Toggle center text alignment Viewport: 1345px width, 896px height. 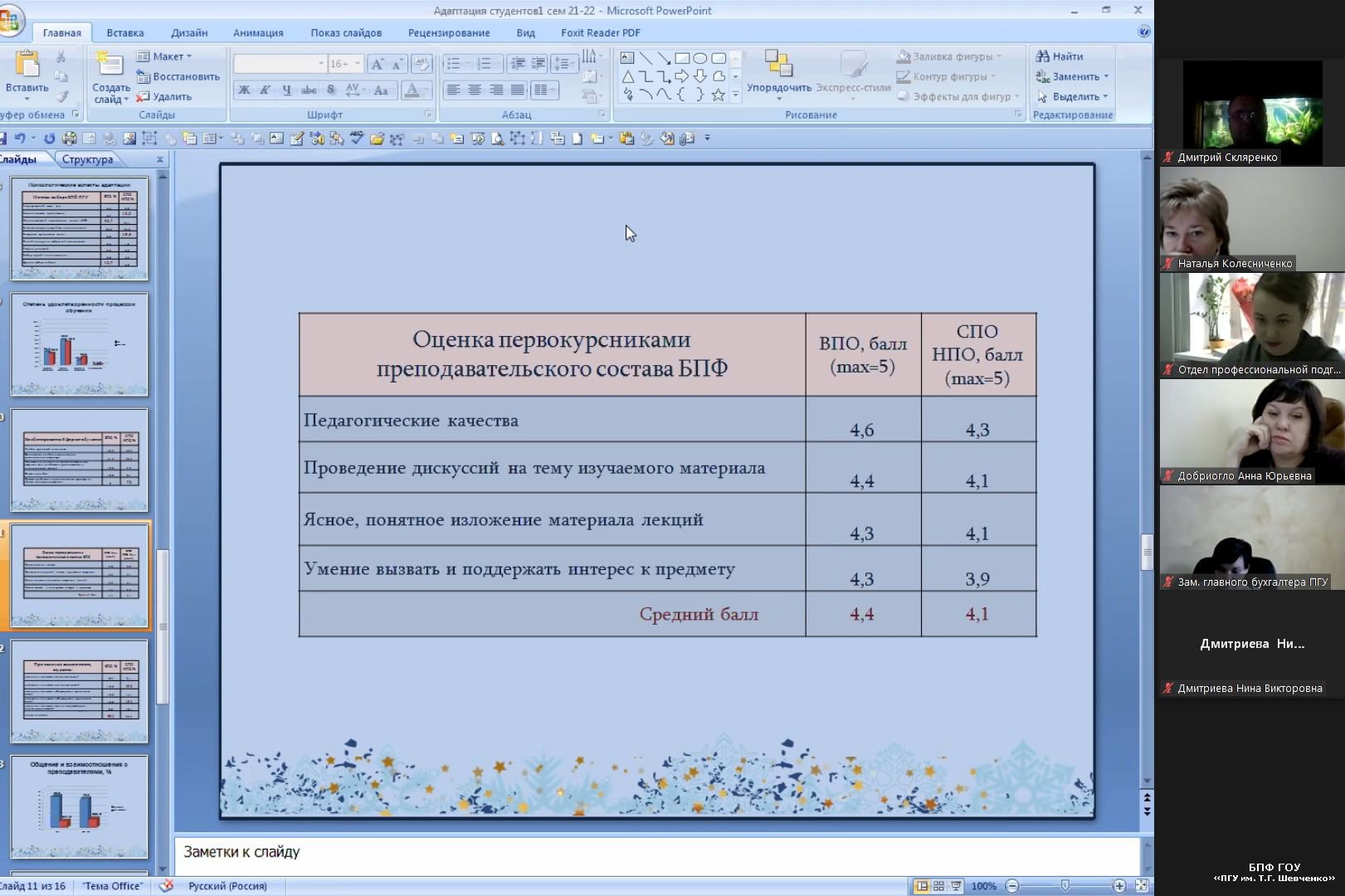(x=475, y=90)
